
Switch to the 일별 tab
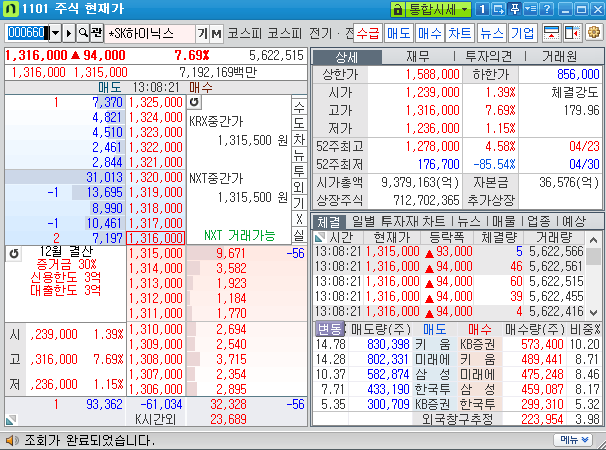[x=363, y=222]
